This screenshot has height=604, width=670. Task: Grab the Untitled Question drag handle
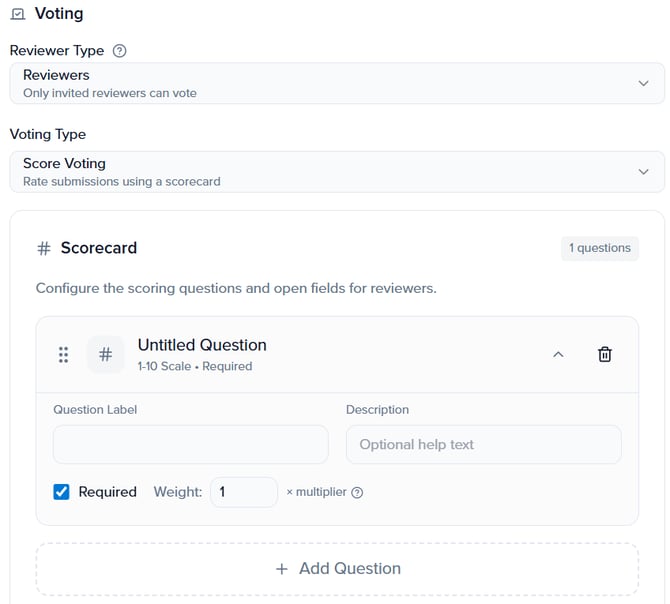point(63,355)
